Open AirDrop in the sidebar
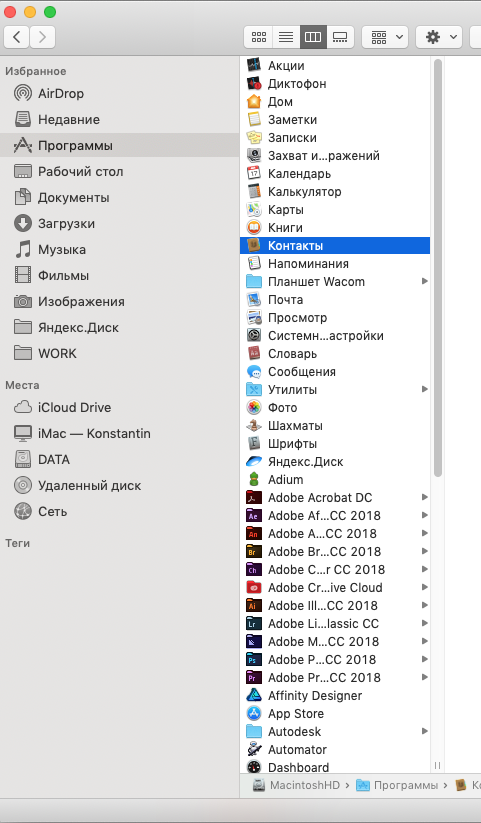Screen dimensions: 481x823 click(120, 93)
